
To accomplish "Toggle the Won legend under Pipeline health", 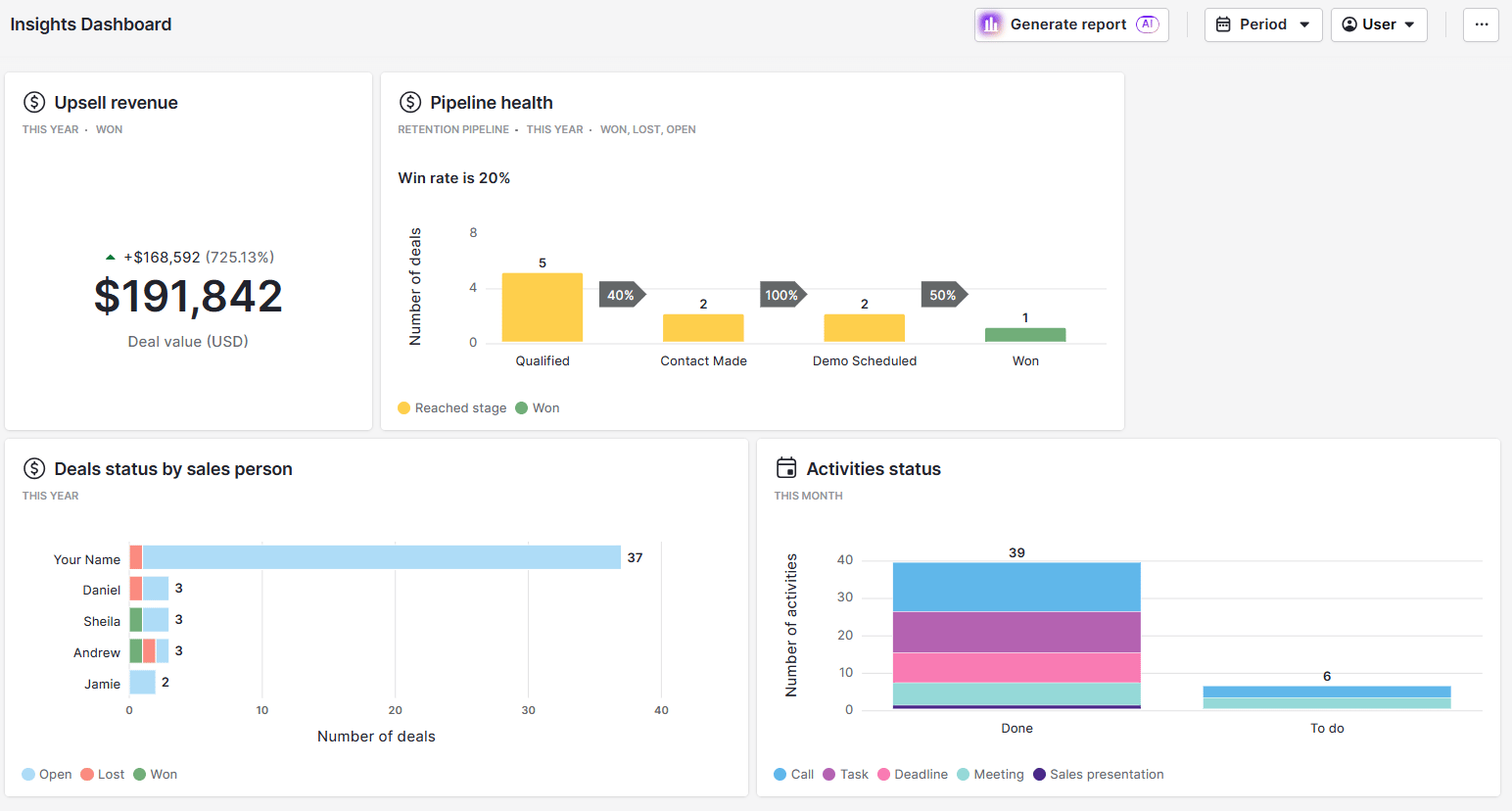I will [x=538, y=407].
